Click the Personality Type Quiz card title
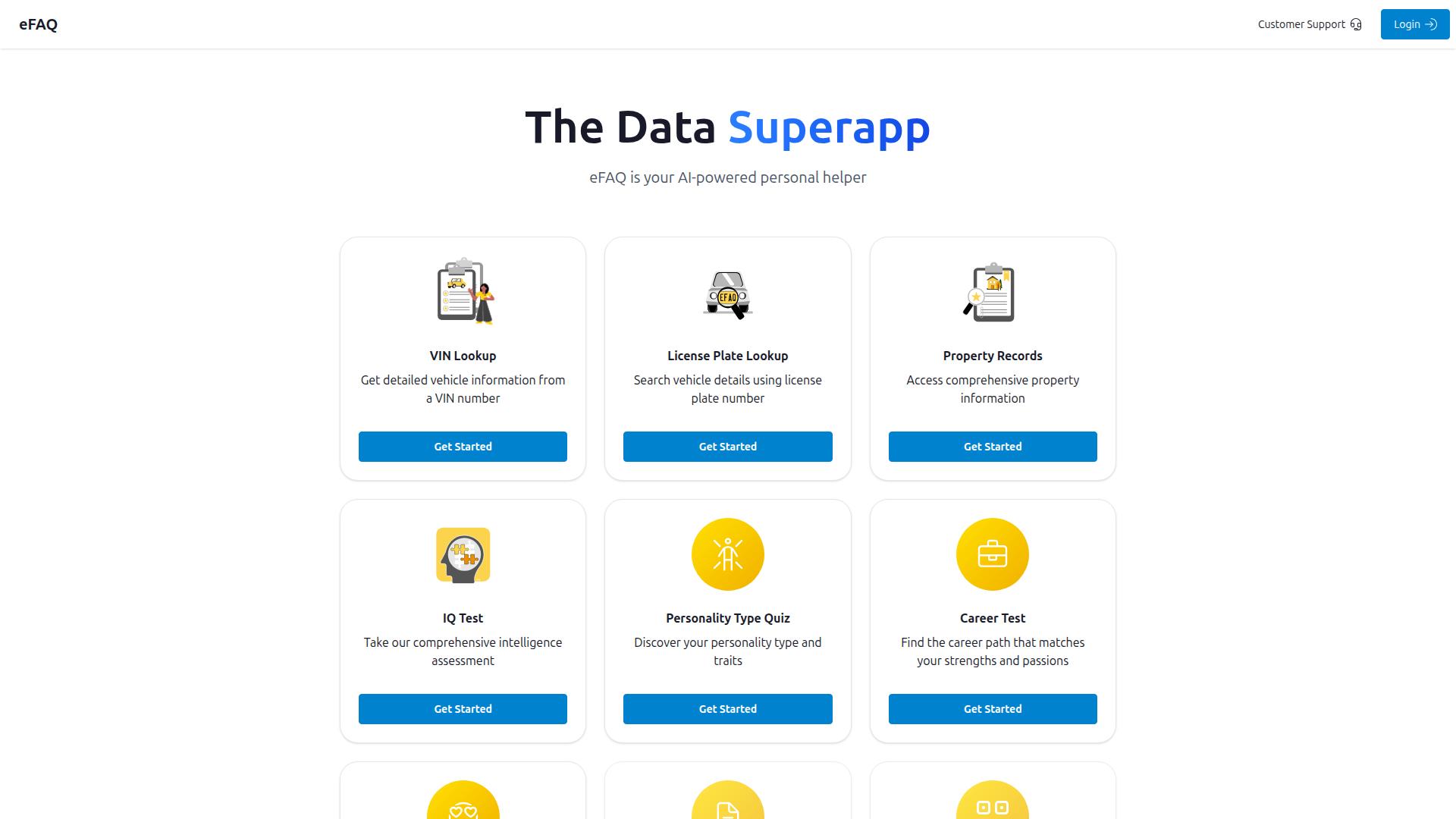The image size is (1456, 819). [x=728, y=618]
